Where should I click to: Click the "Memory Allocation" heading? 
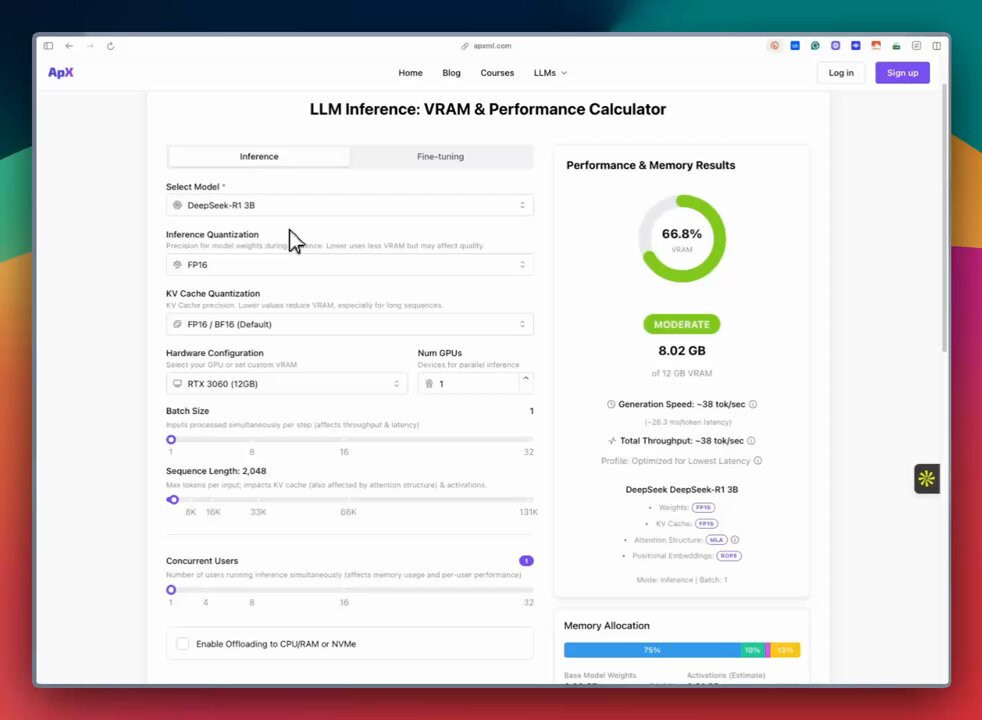click(606, 625)
